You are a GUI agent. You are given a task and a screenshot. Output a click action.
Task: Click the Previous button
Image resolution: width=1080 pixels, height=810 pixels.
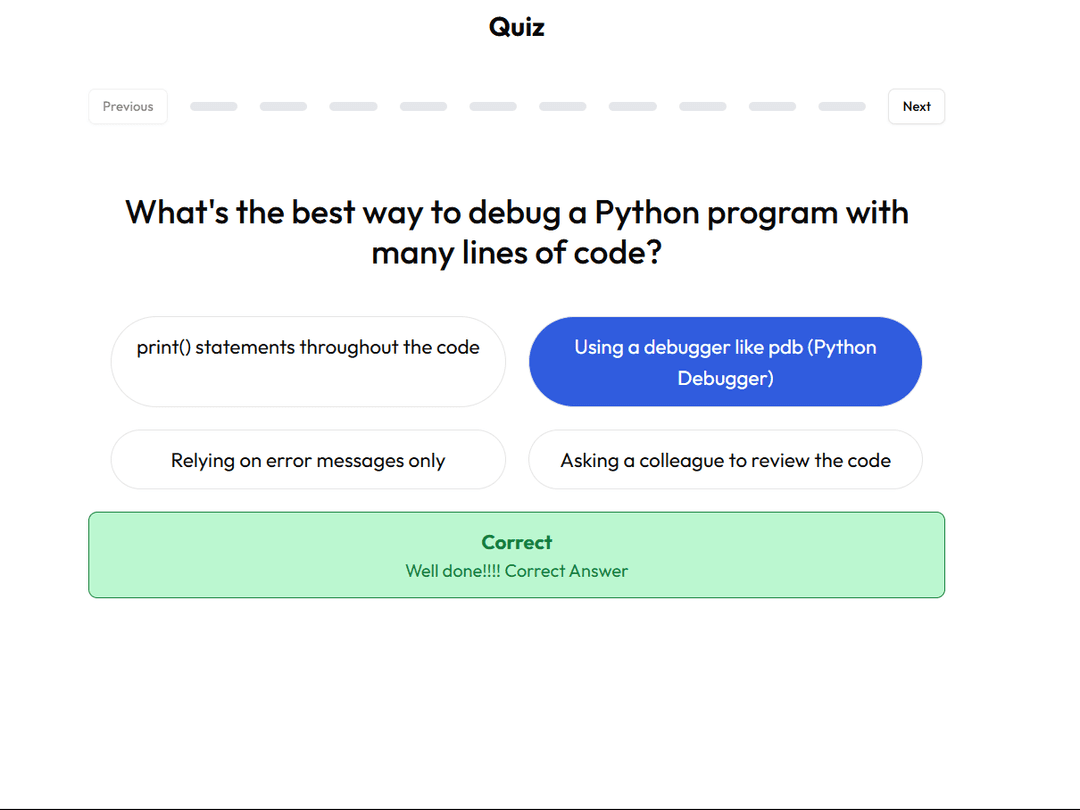pyautogui.click(x=128, y=107)
